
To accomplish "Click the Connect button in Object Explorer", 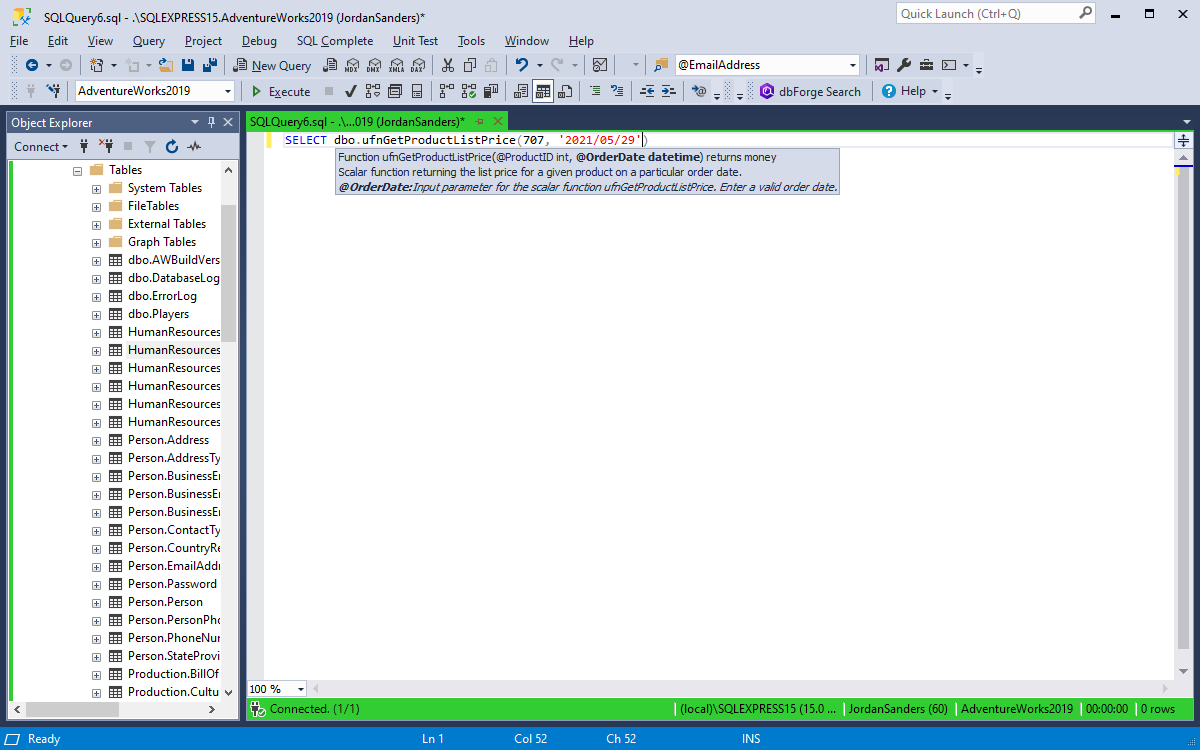I will 36,147.
